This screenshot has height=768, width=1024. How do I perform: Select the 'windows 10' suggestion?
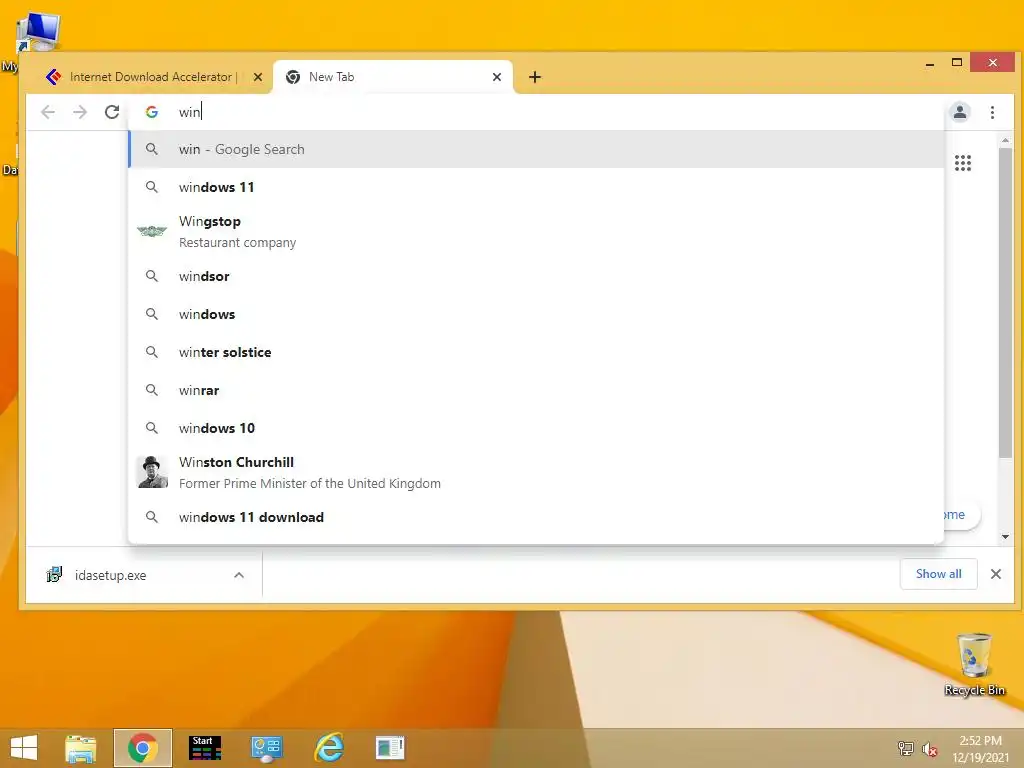click(536, 428)
